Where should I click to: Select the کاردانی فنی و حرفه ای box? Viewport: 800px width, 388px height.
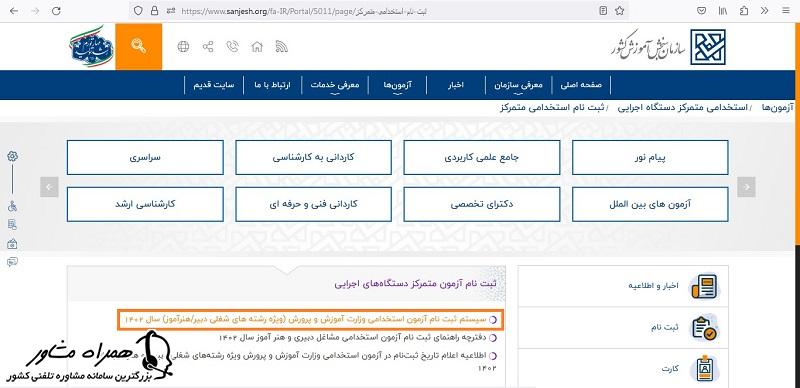(x=313, y=204)
